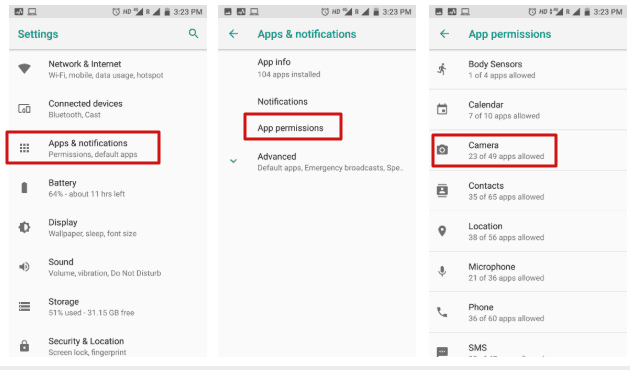Open Connected devices settings
The width and height of the screenshot is (630, 370).
tap(108, 109)
